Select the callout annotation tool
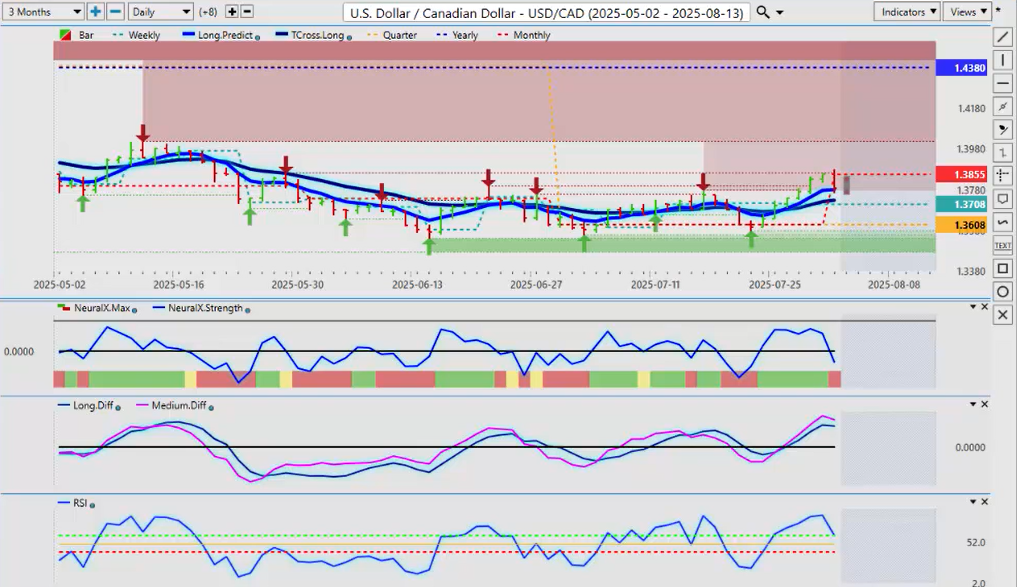The width and height of the screenshot is (1017, 587). 1004,198
